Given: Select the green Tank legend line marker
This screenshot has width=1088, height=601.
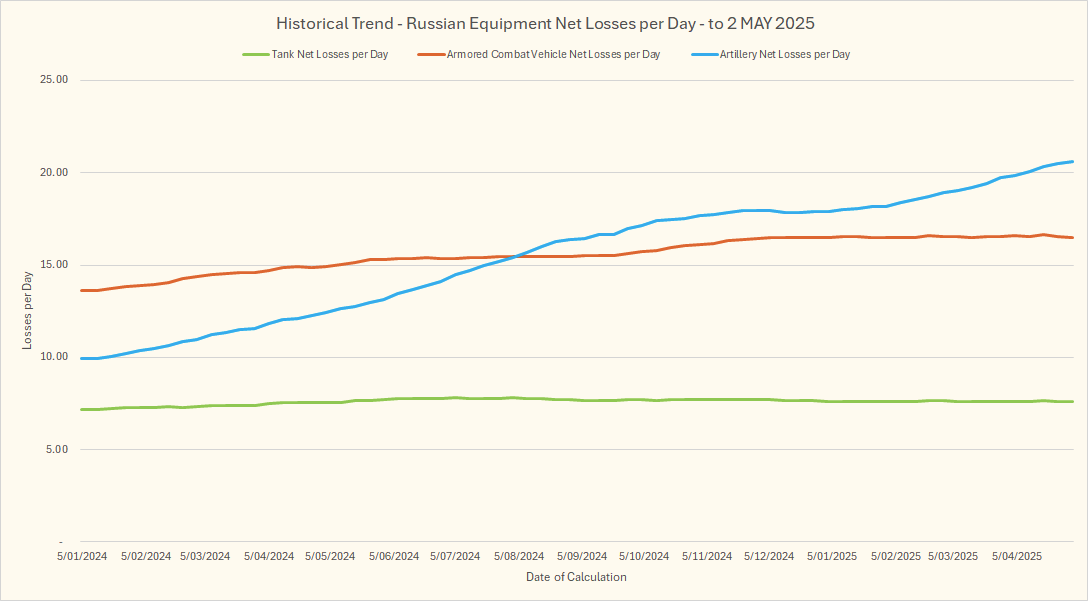Looking at the screenshot, I should point(254,55).
